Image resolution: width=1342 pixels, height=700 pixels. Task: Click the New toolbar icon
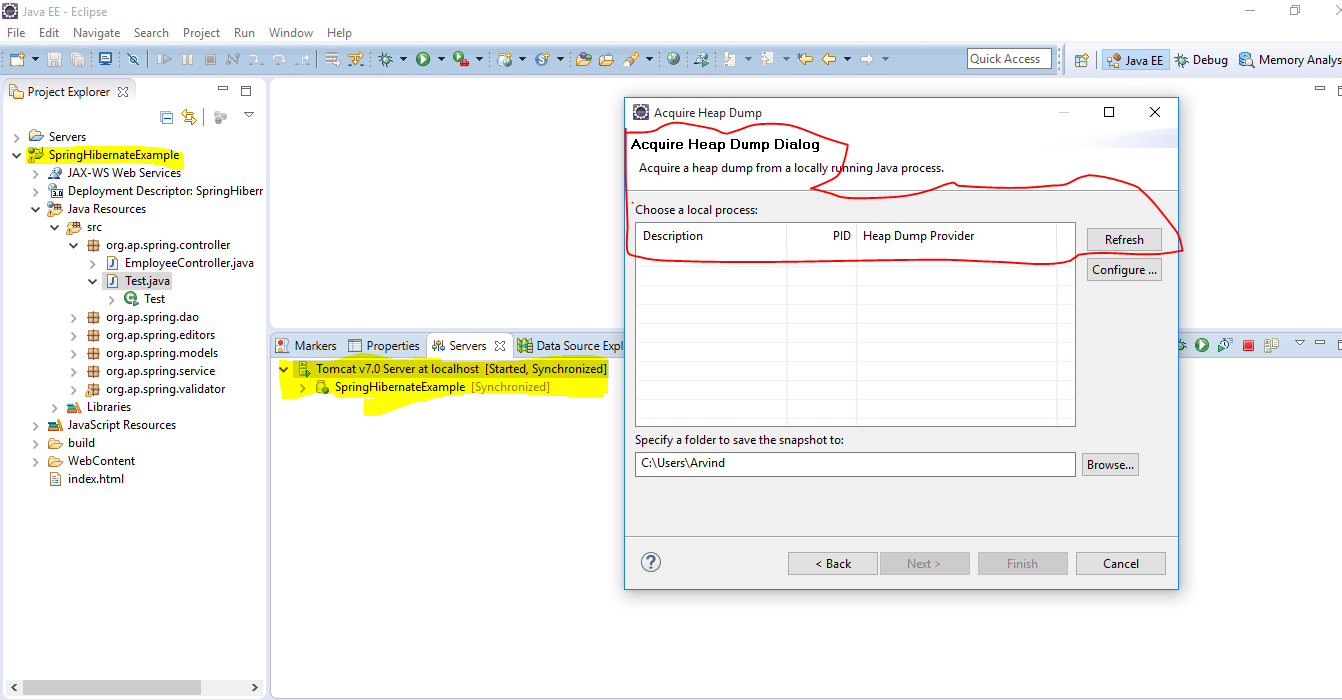point(17,59)
